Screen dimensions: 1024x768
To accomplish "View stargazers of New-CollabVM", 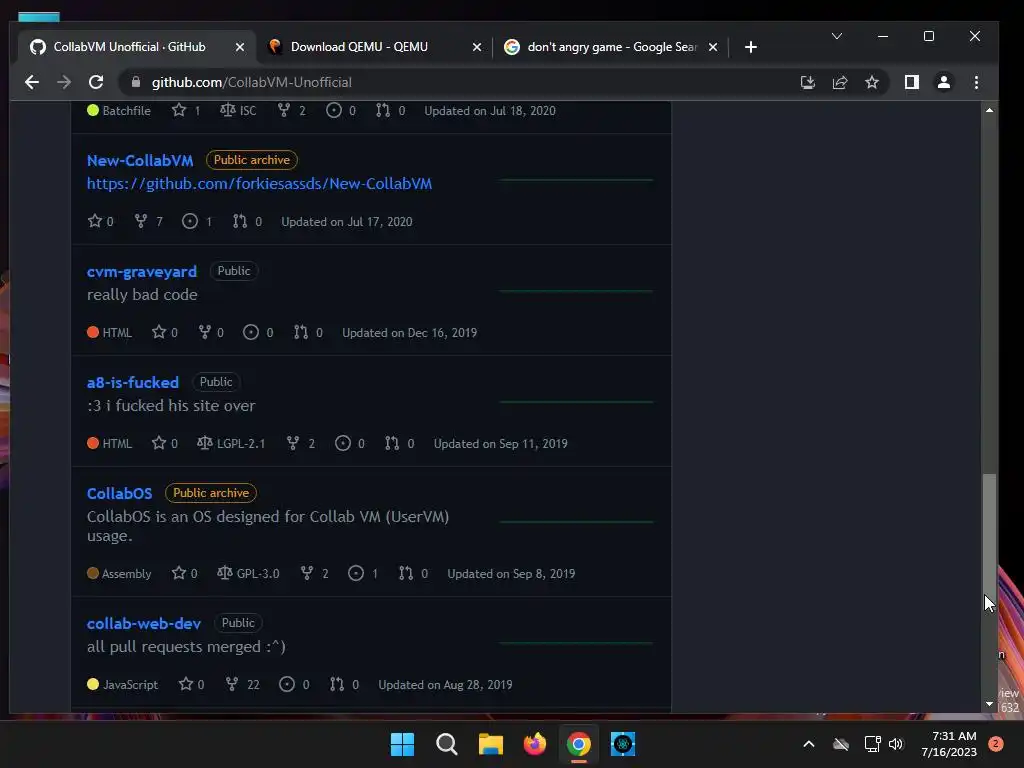I will point(101,221).
